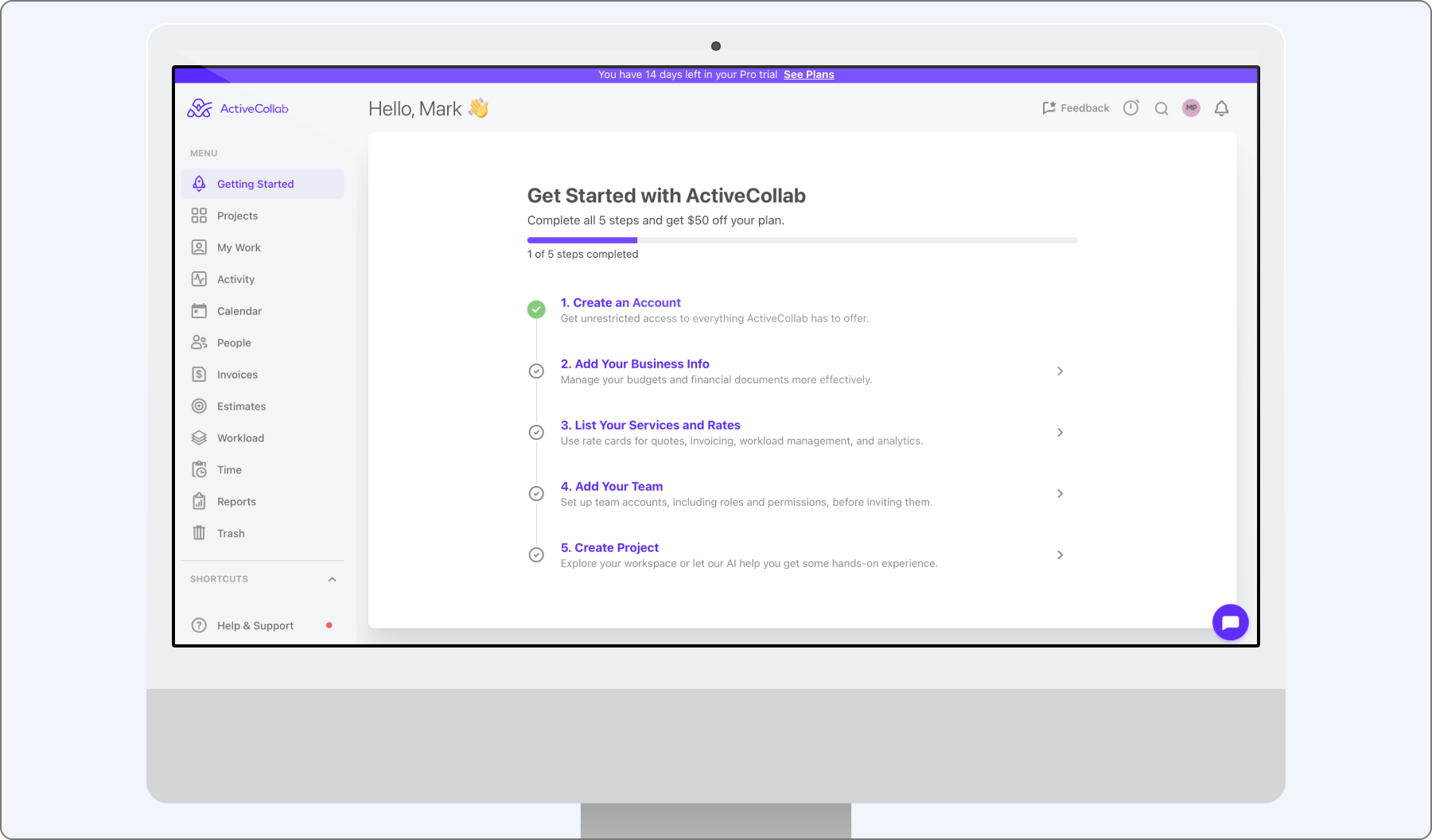
Task: Click the Invoices dollar icon
Action: click(x=199, y=375)
